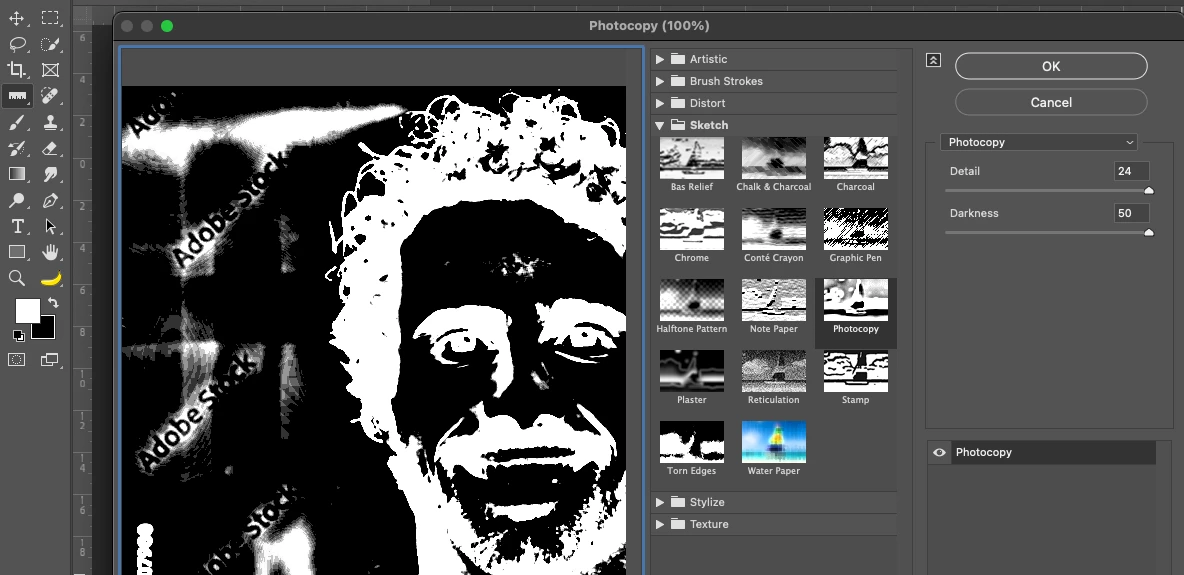
Task: Swap foreground and background colors
Action: click(x=53, y=303)
